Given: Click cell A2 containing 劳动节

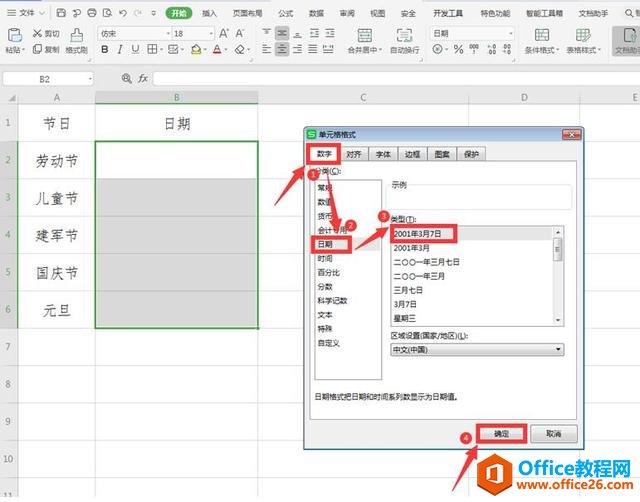Looking at the screenshot, I should pos(56,160).
